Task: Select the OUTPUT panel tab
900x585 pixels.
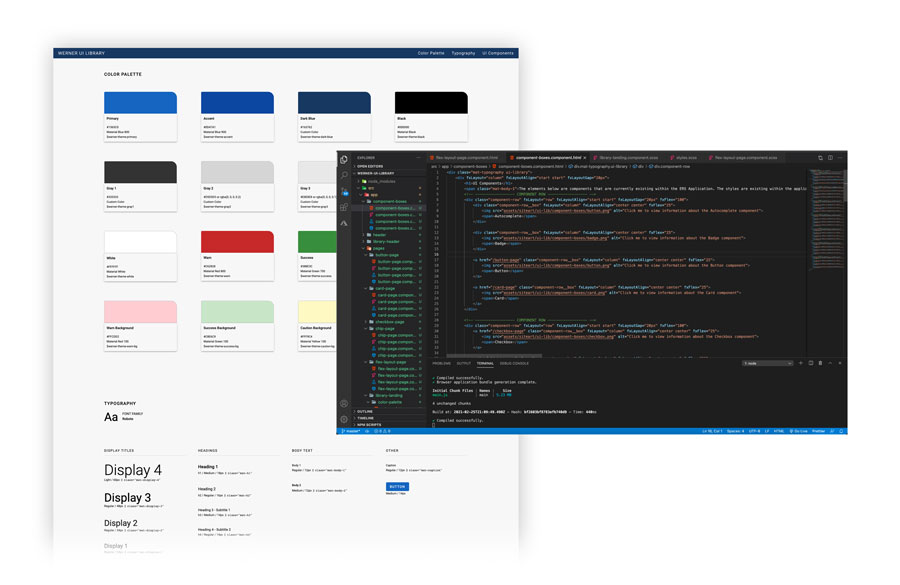Action: [464, 363]
